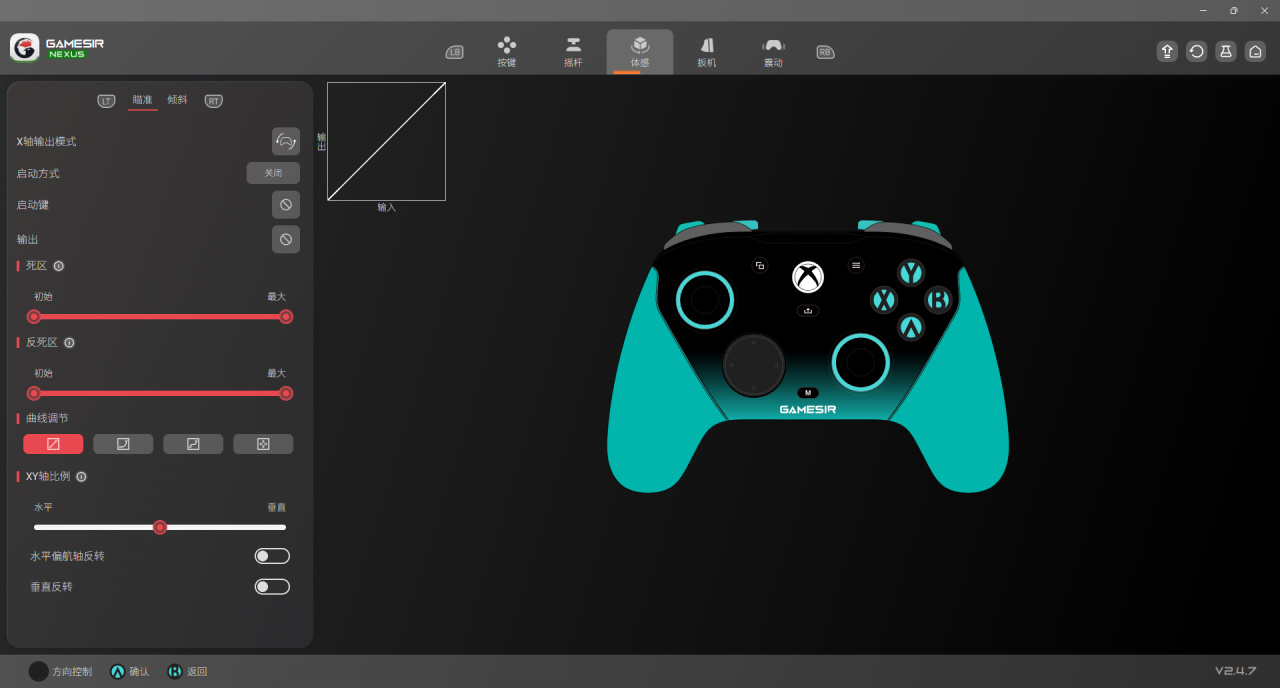This screenshot has width=1280, height=688.
Task: Open the 震动 (vibration) tab
Action: 773,52
